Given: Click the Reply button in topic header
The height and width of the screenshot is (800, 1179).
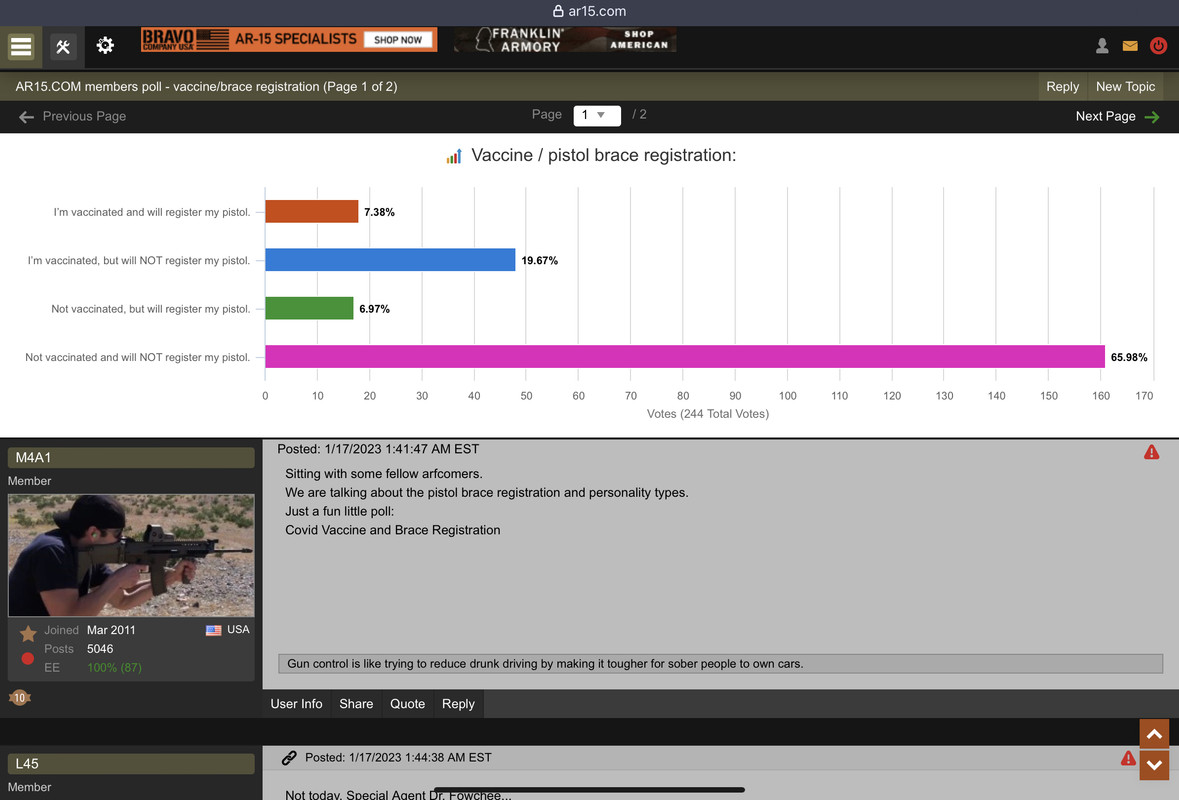Looking at the screenshot, I should [x=1062, y=86].
